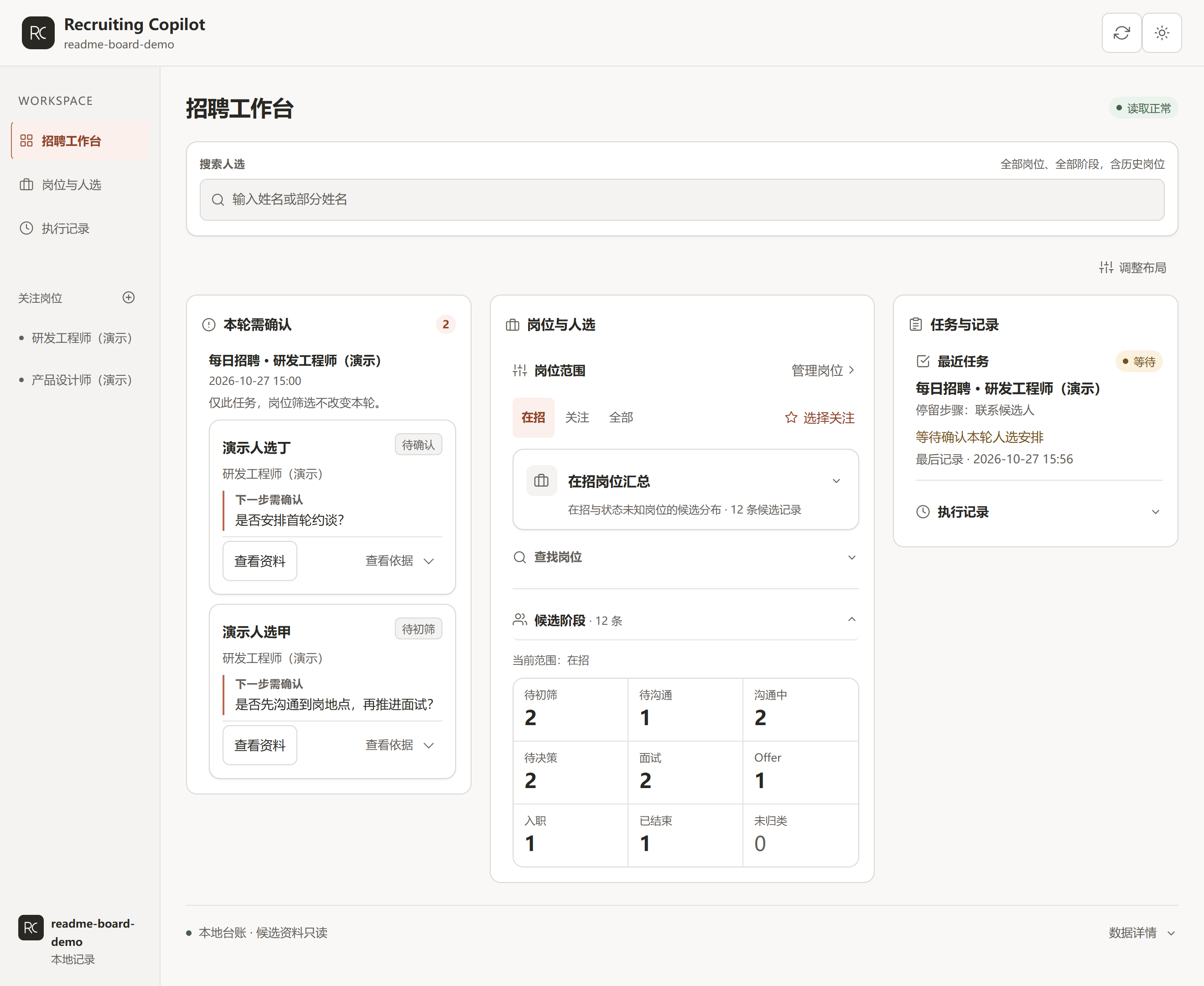Click the clipboard icon beside 任务与记录

tap(915, 324)
